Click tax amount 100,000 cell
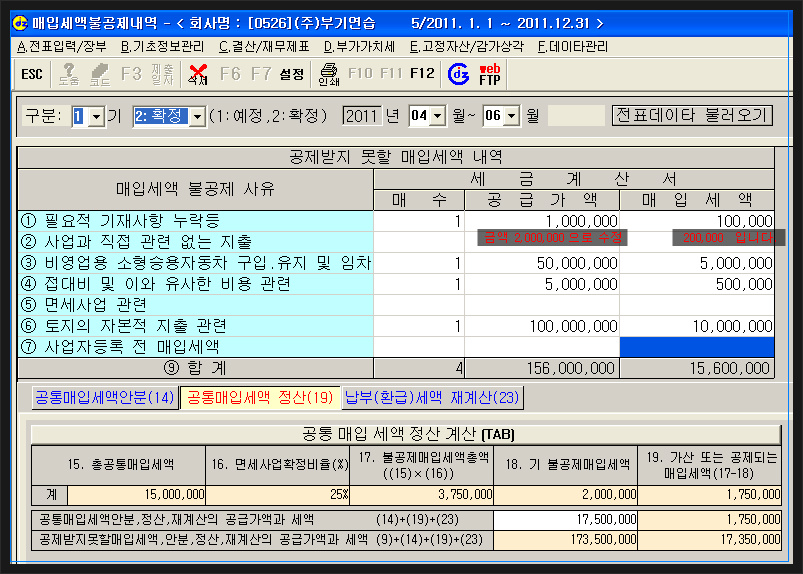Screen dimensions: 803x574 pyautogui.click(x=697, y=221)
